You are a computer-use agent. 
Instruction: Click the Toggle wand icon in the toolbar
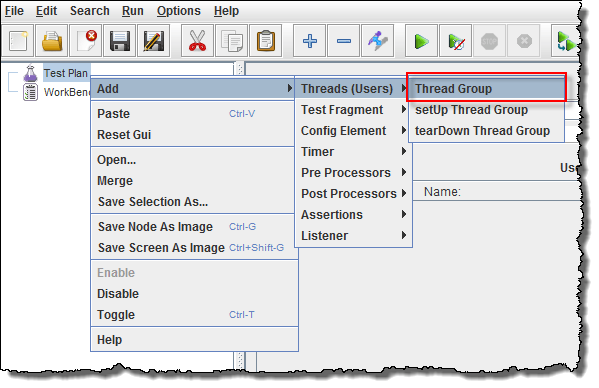click(x=377, y=41)
